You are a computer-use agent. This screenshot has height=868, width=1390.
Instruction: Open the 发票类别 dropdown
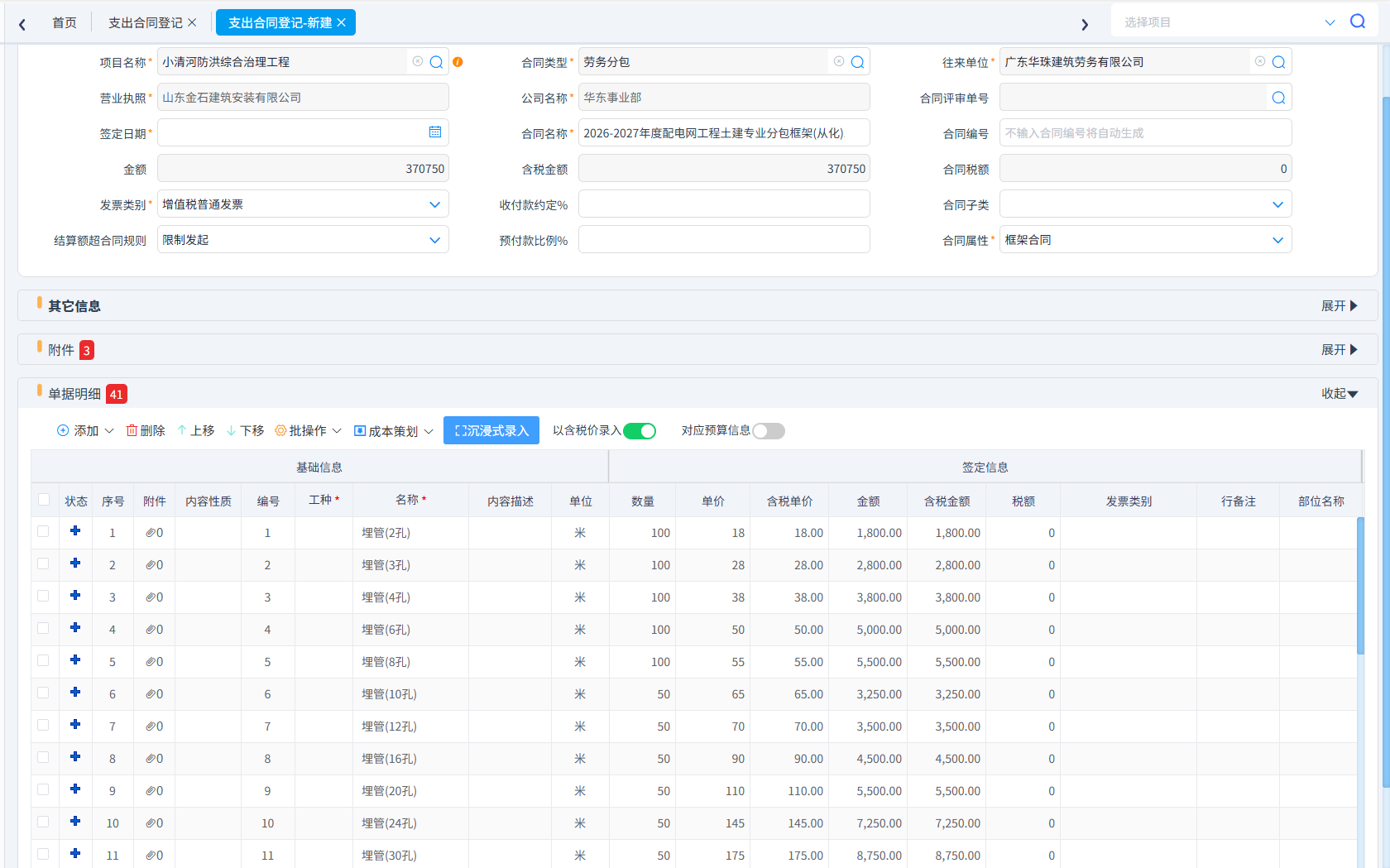pyautogui.click(x=303, y=204)
